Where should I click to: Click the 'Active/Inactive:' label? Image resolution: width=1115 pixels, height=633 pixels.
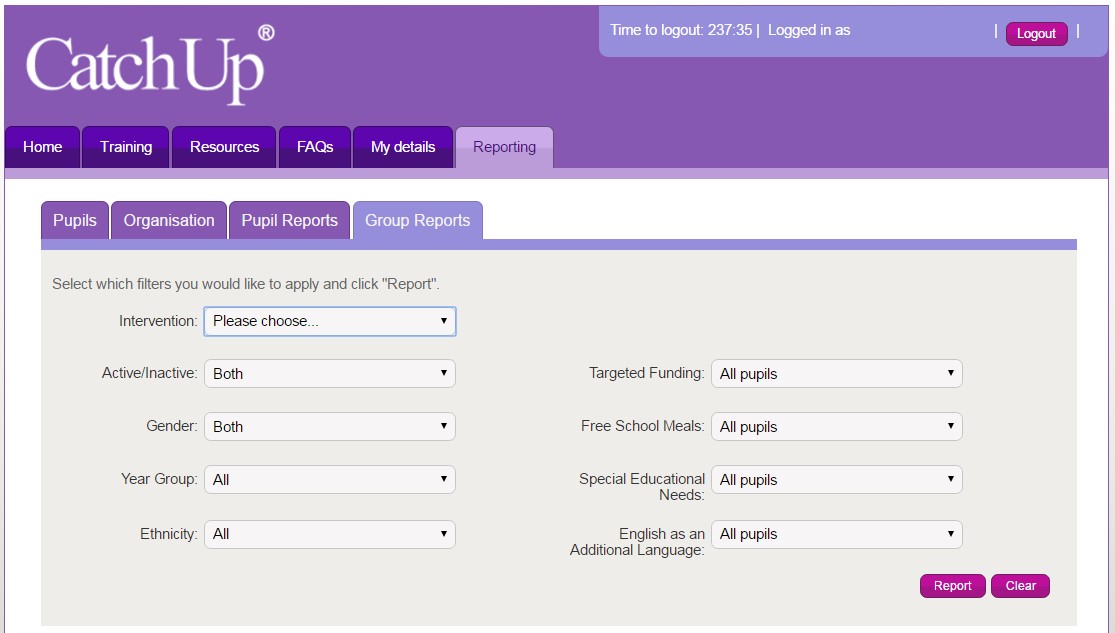point(149,373)
